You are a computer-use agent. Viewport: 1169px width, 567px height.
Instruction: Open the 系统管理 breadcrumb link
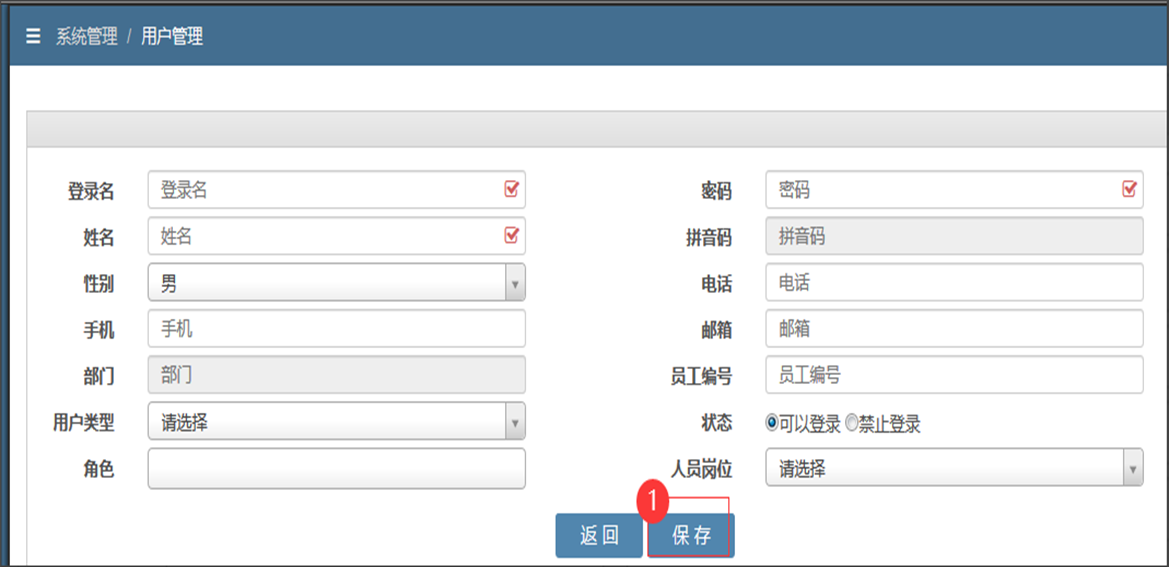(86, 37)
